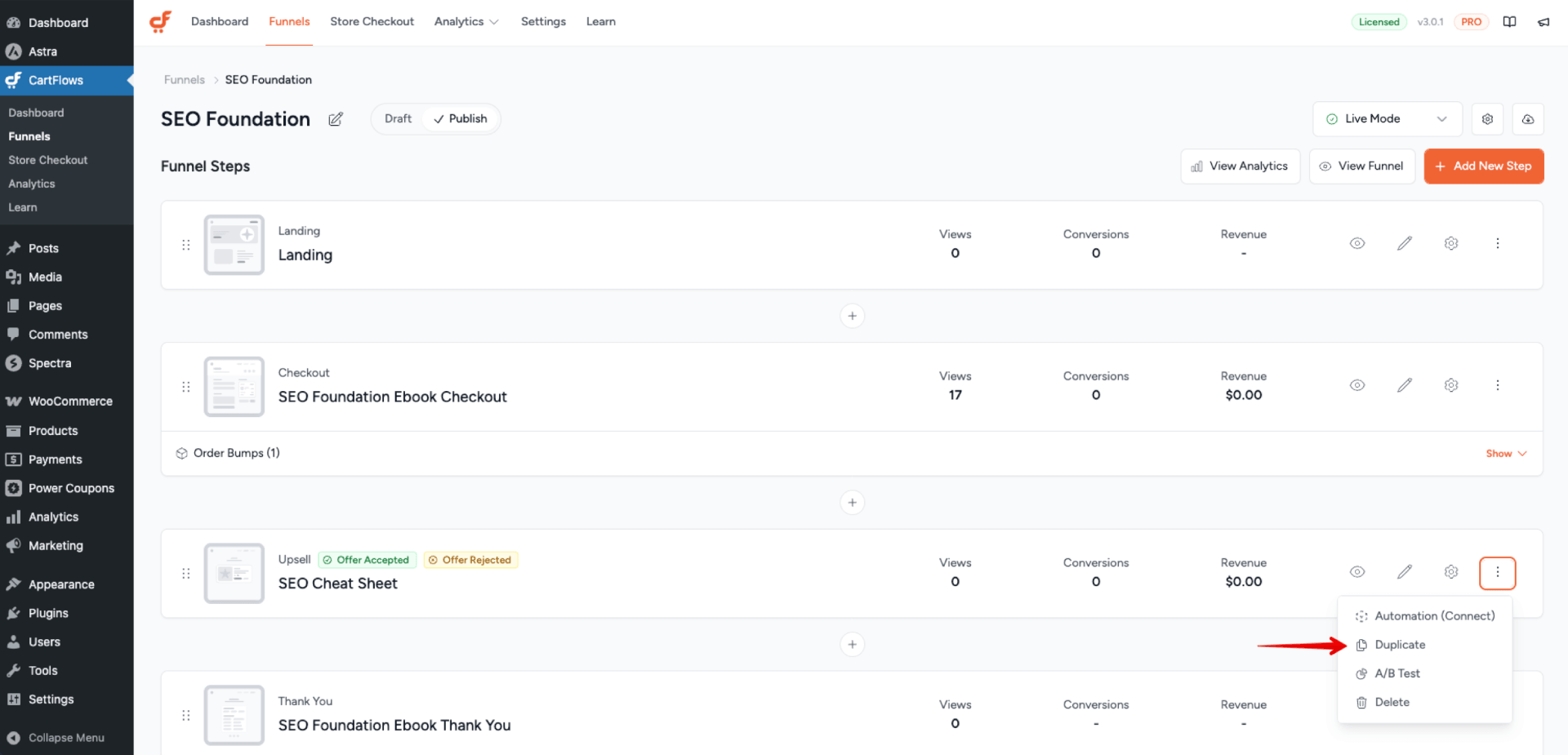Click the SEO Cheat Sheet thumbnail
This screenshot has width=1568, height=755.
tap(234, 574)
